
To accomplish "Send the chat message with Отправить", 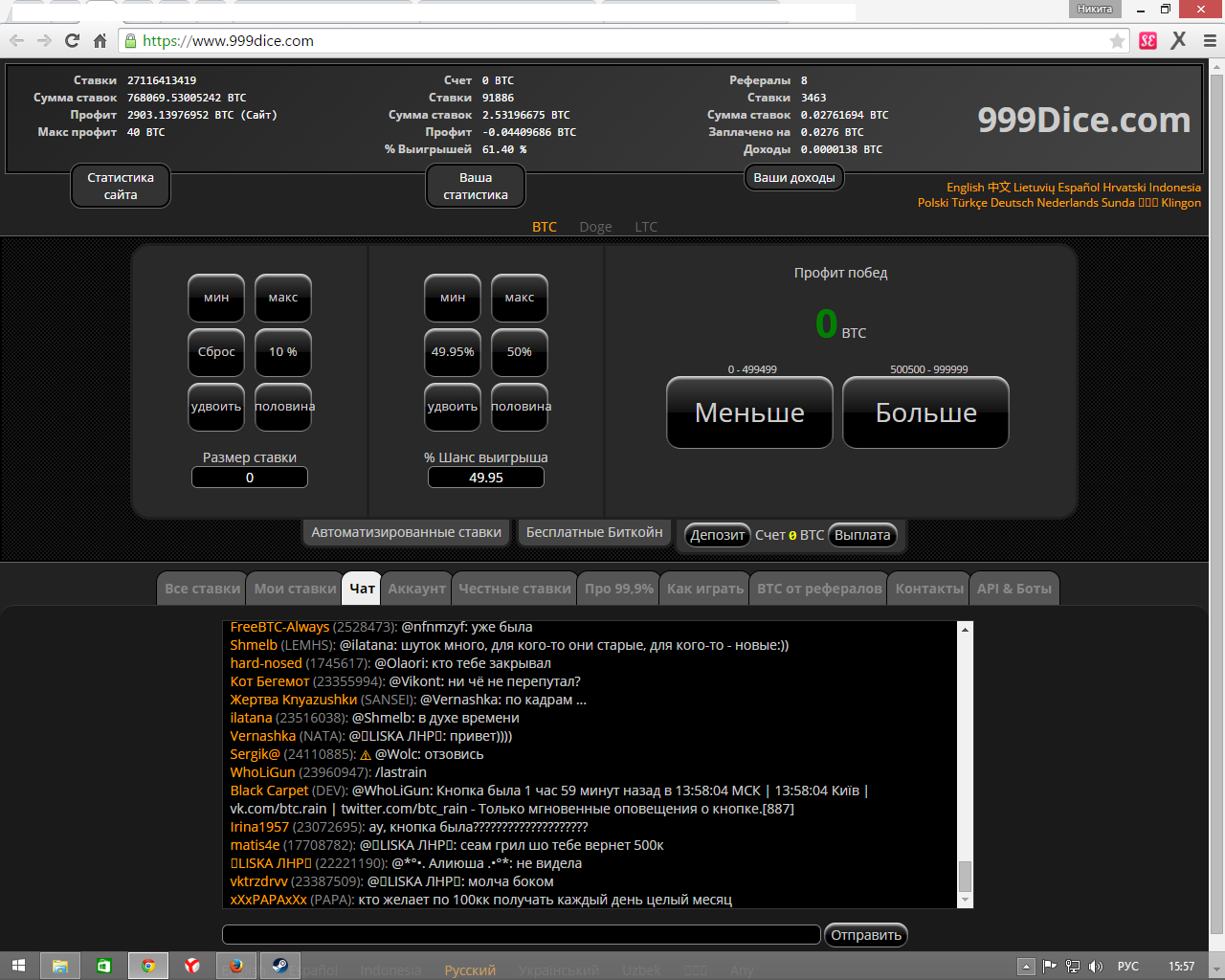I will click(x=866, y=935).
